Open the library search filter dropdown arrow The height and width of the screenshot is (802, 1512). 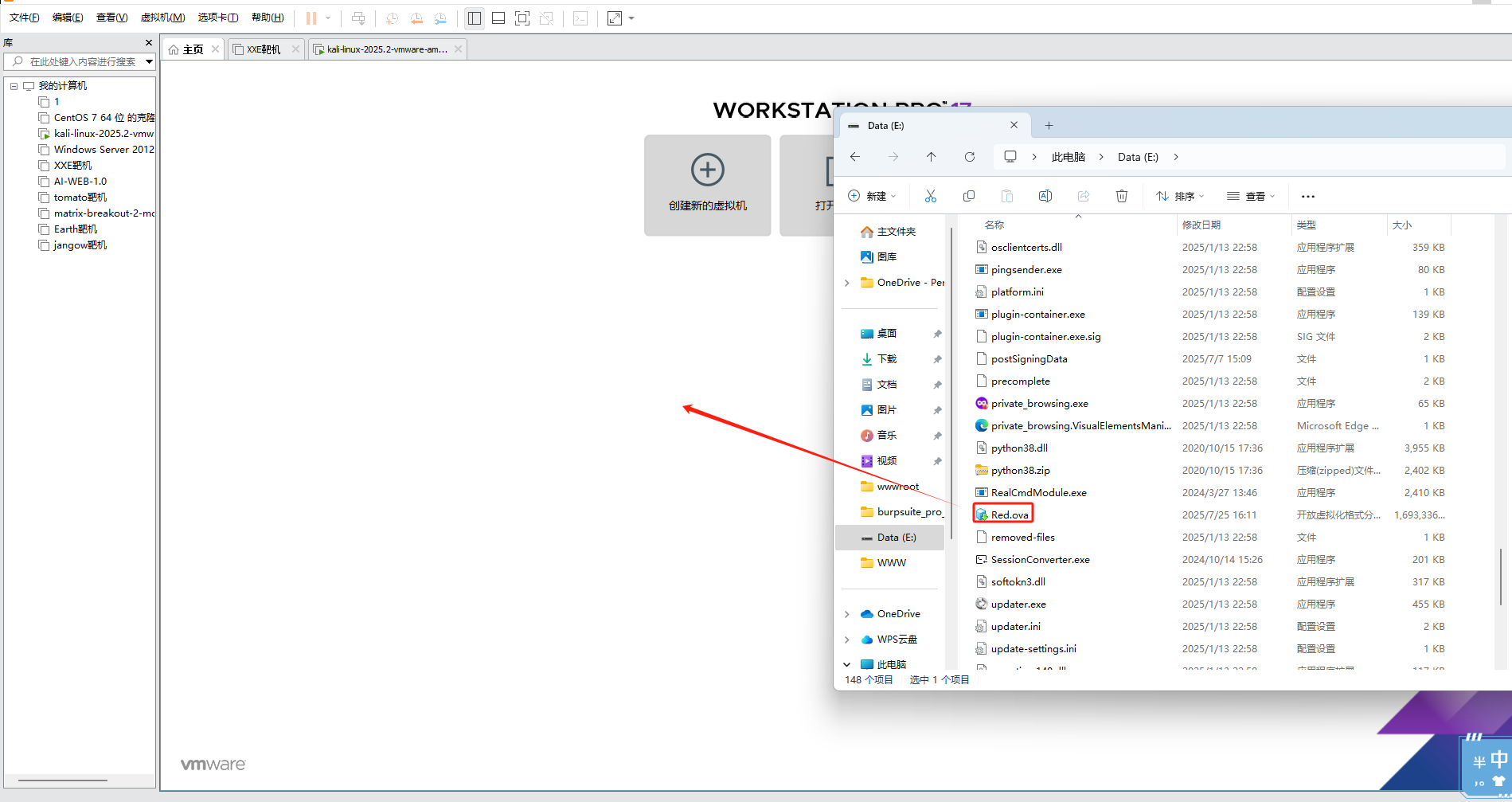149,61
